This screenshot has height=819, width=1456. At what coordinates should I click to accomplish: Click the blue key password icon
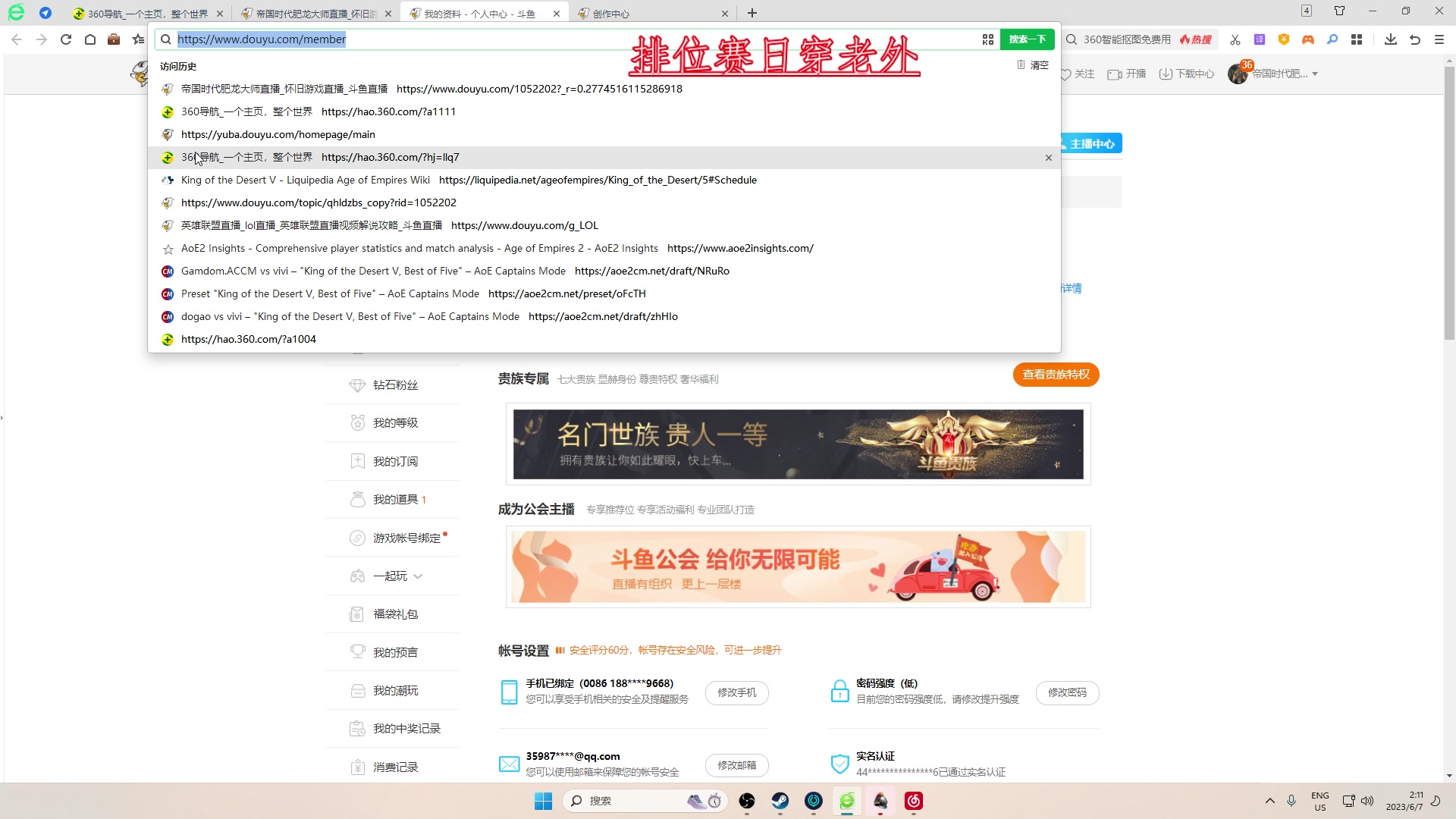pyautogui.click(x=1332, y=39)
